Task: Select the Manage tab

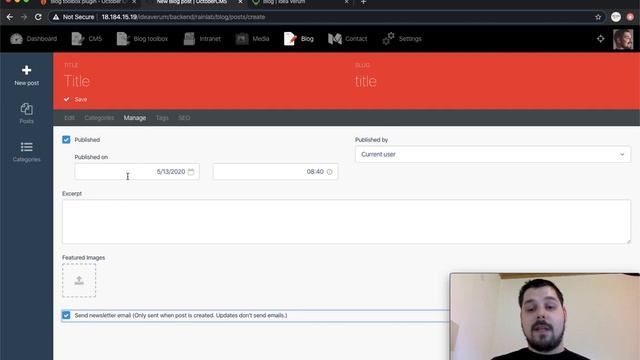Action: click(135, 118)
